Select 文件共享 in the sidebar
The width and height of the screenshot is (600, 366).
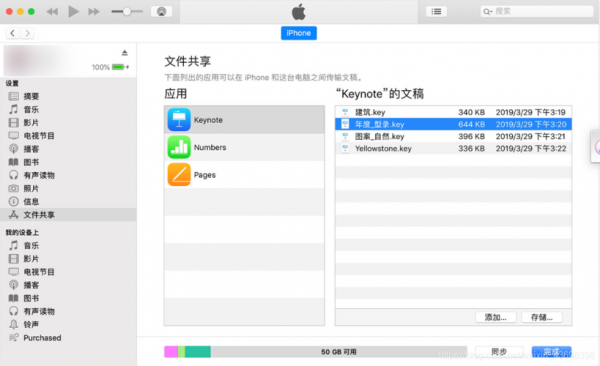coord(68,215)
